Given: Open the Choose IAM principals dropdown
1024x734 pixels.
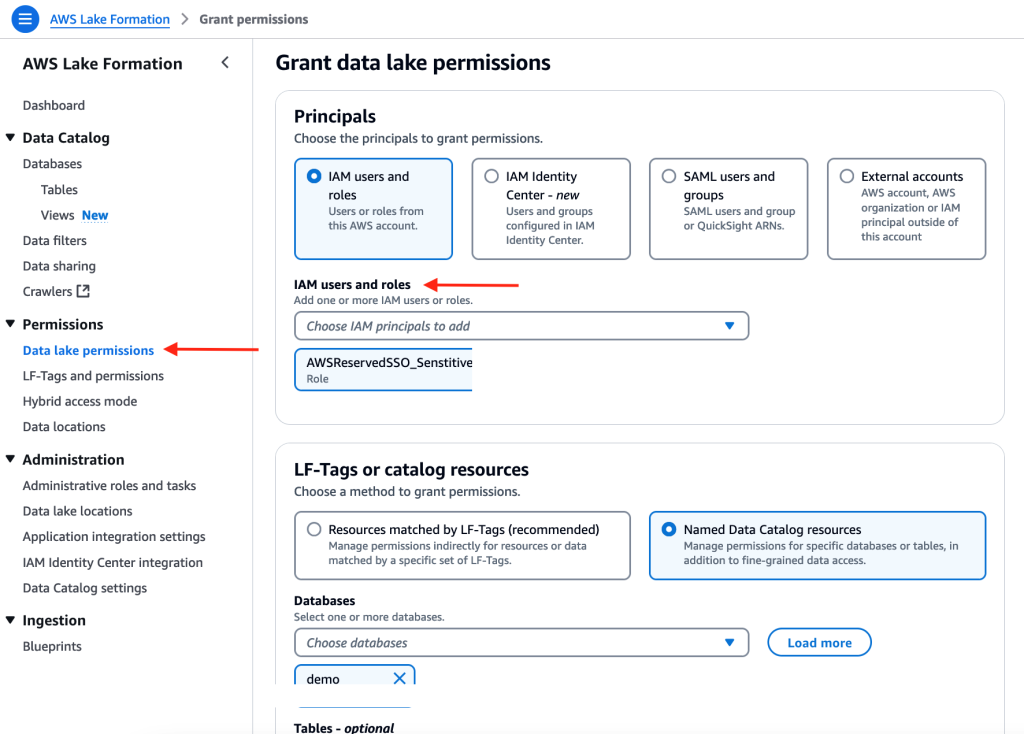Looking at the screenshot, I should tap(521, 325).
